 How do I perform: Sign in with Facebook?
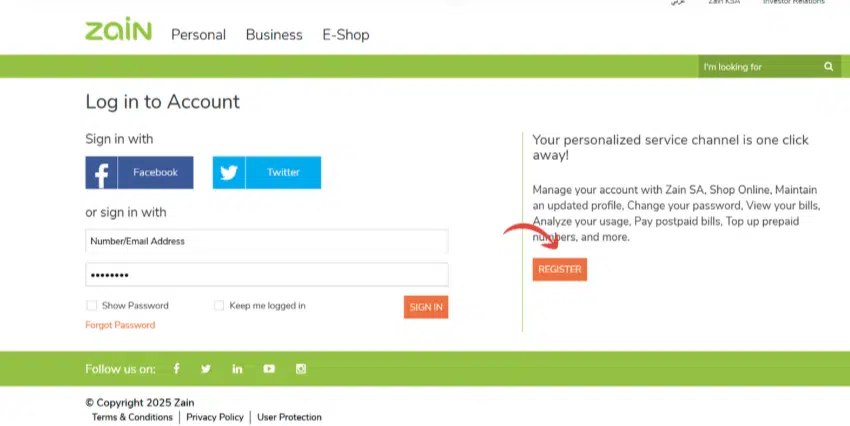140,173
